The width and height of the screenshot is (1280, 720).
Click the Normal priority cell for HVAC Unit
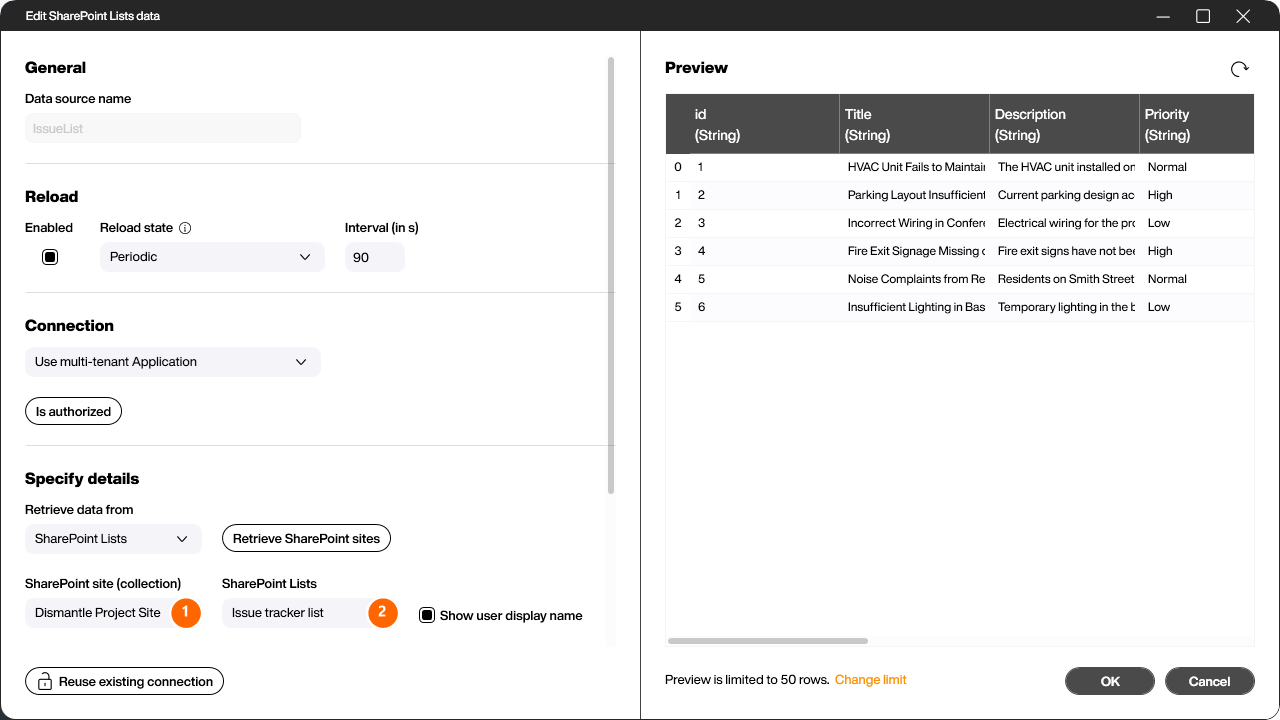coord(1196,167)
